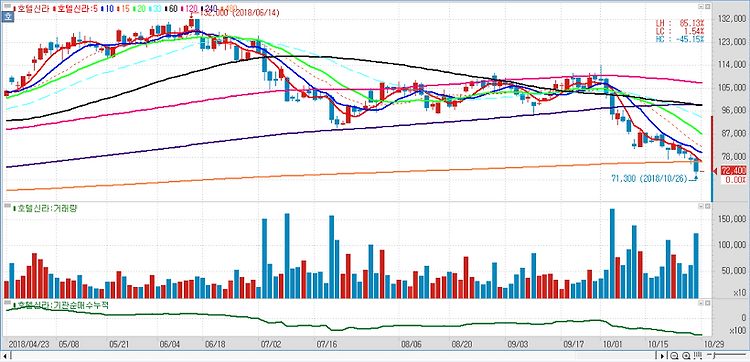Click the LC 1.54% statistic
The image size is (750, 362).
680,31
